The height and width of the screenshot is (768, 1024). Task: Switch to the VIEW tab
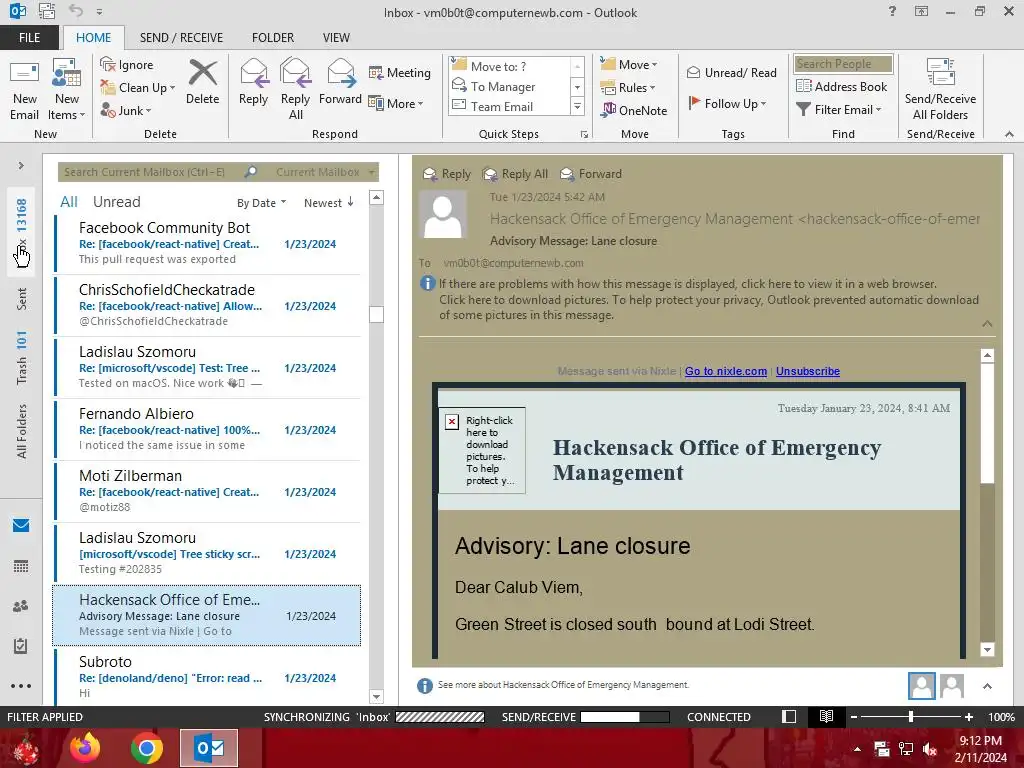tap(336, 38)
